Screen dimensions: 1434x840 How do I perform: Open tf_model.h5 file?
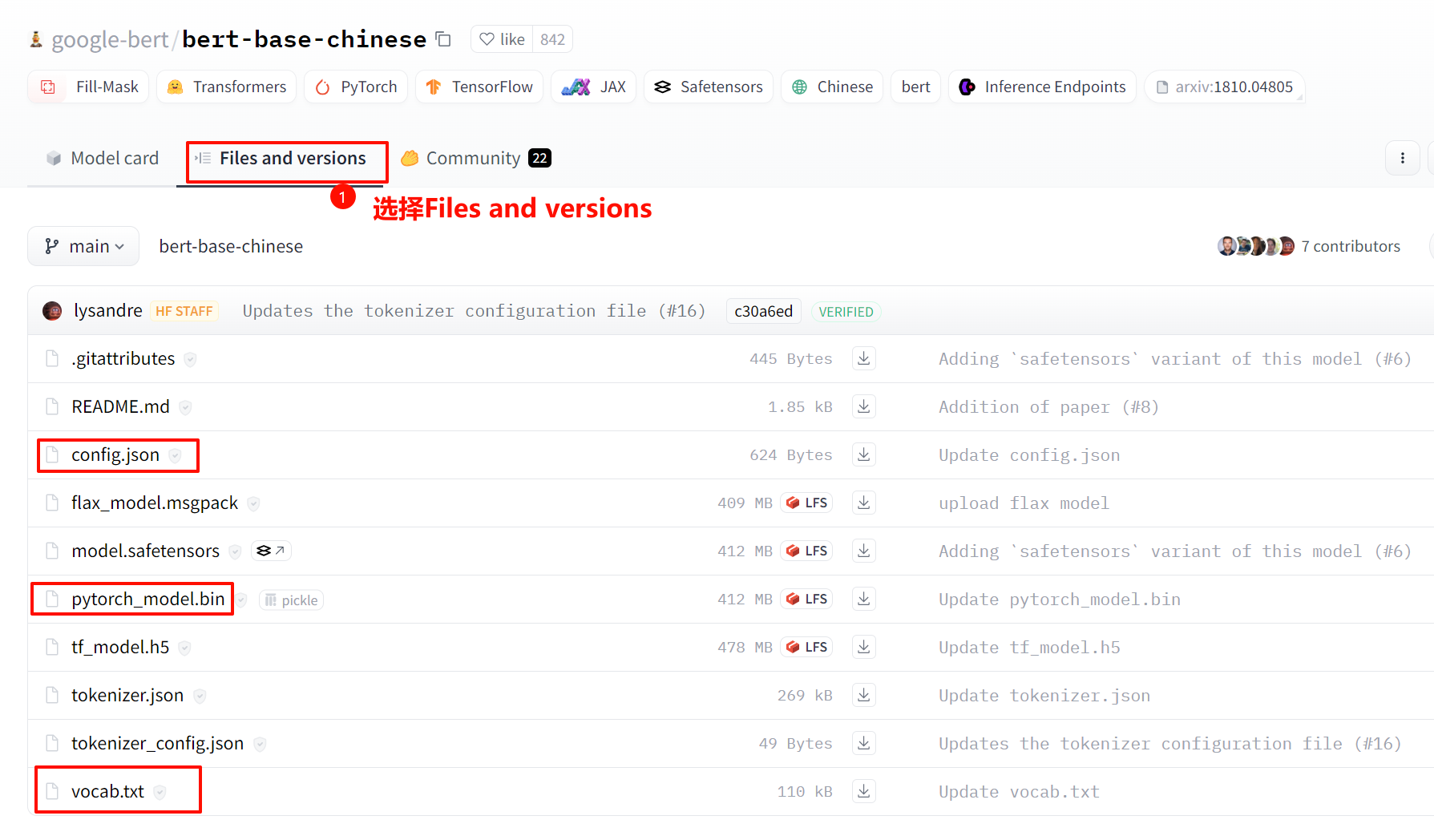coord(120,647)
